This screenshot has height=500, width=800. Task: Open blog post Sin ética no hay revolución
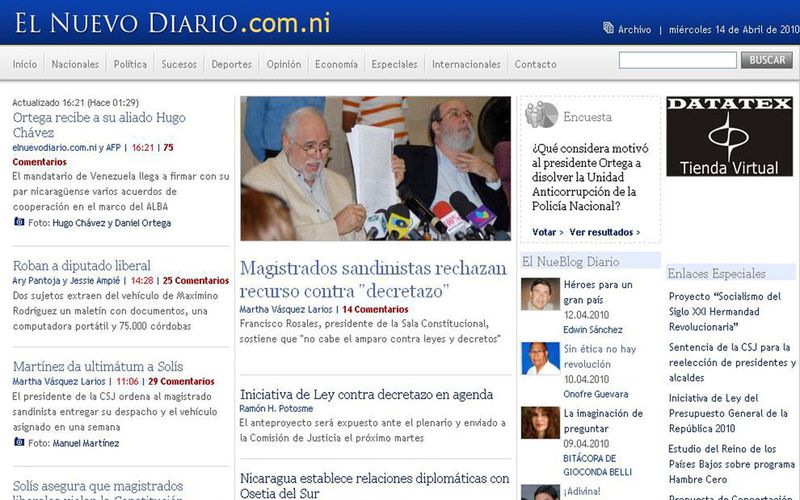coord(599,357)
